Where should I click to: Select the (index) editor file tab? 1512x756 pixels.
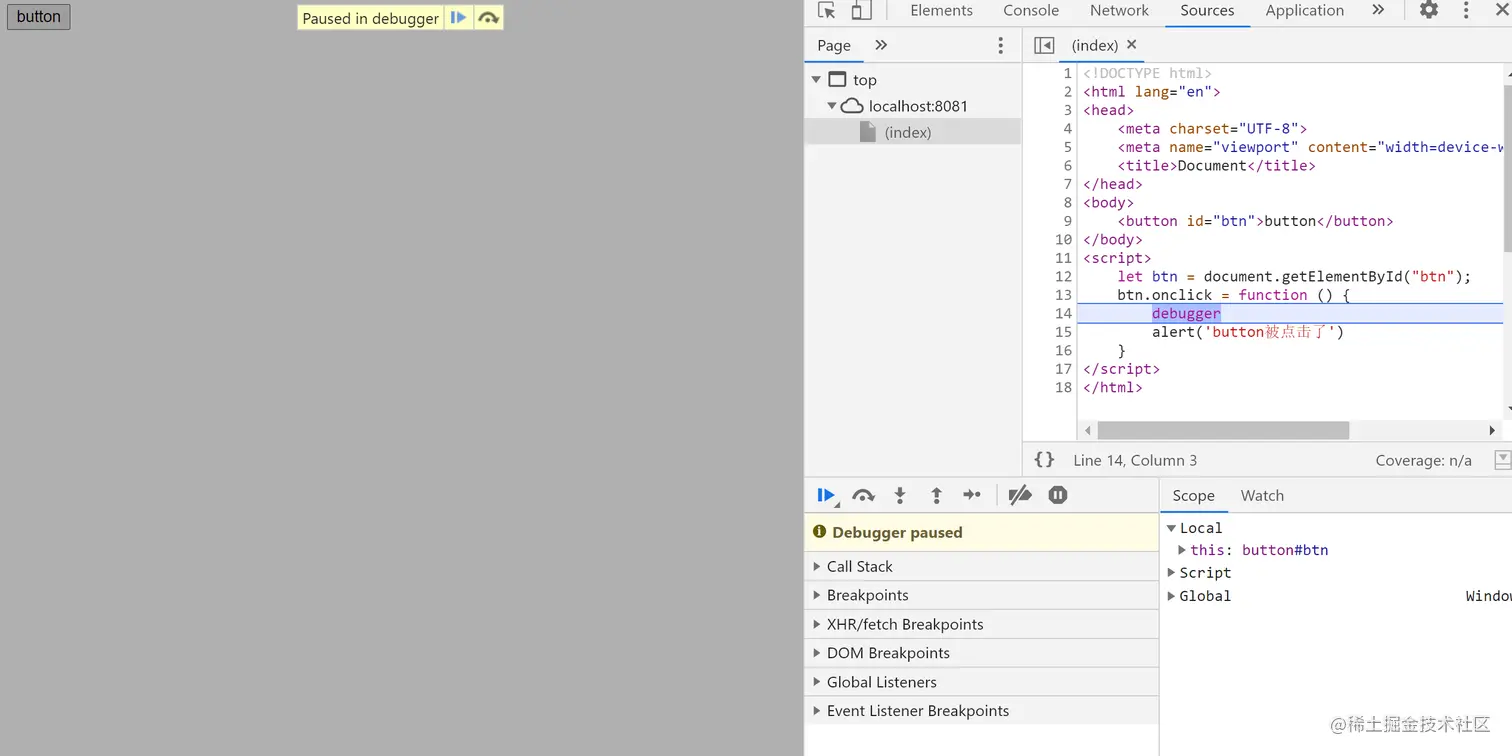1094,45
